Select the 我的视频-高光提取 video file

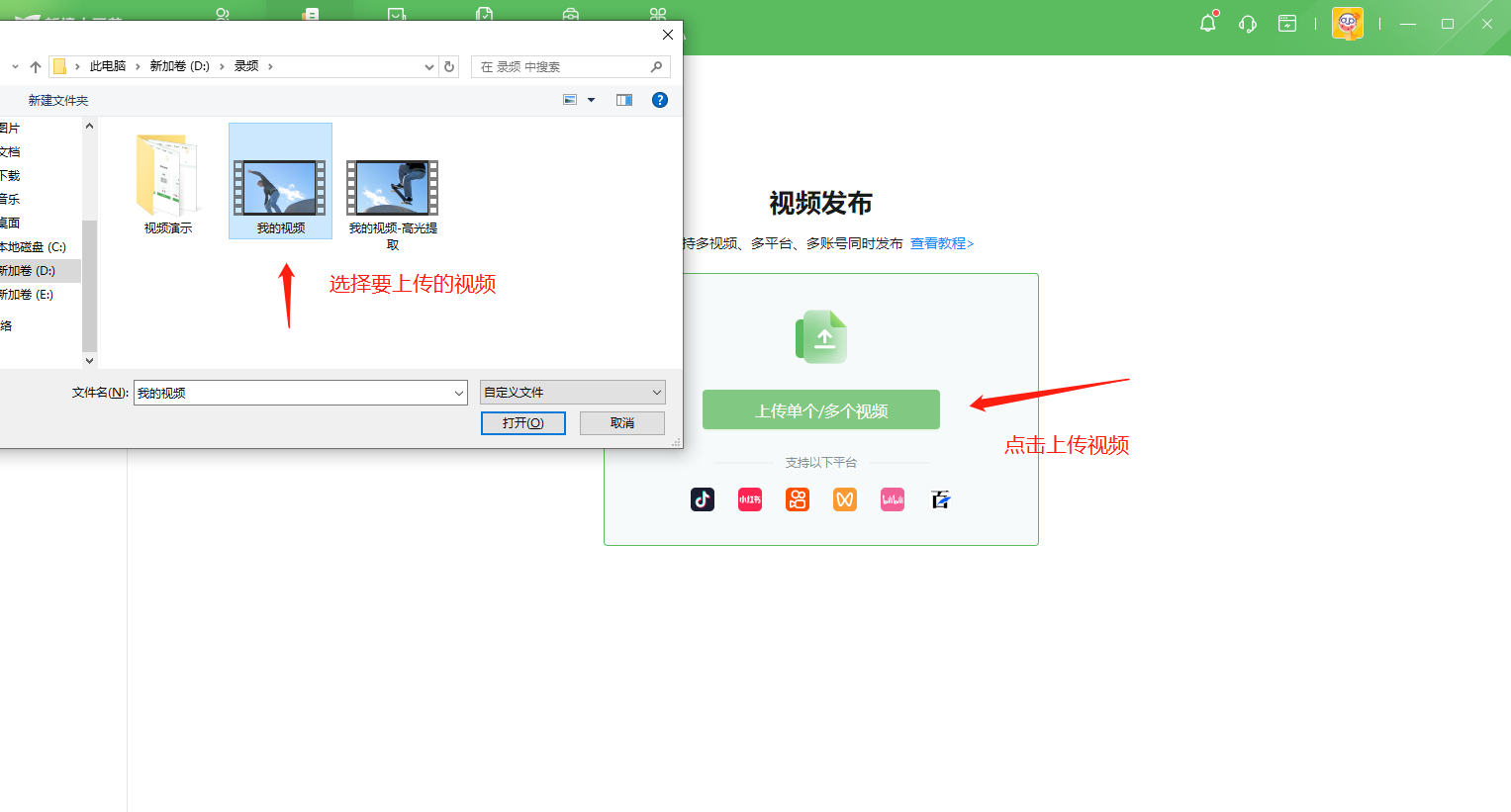point(393,204)
